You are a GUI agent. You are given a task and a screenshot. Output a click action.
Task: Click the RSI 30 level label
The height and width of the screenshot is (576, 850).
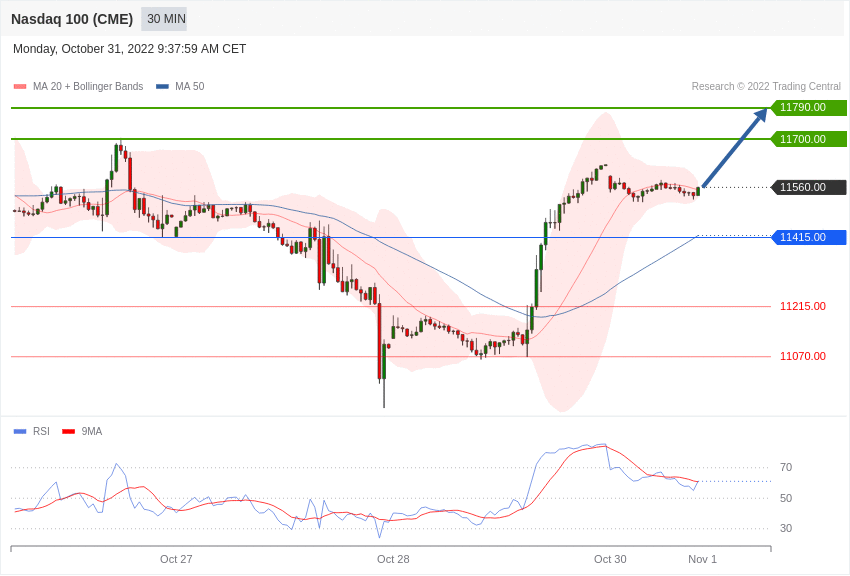point(786,528)
